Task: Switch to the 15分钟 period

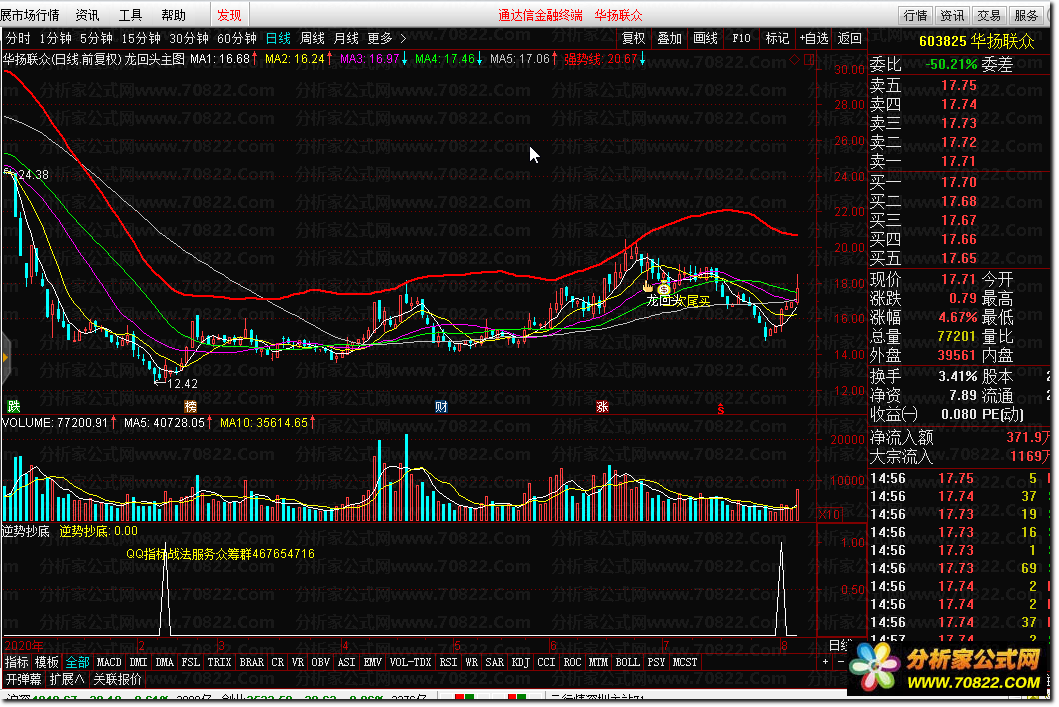Action: (x=140, y=38)
